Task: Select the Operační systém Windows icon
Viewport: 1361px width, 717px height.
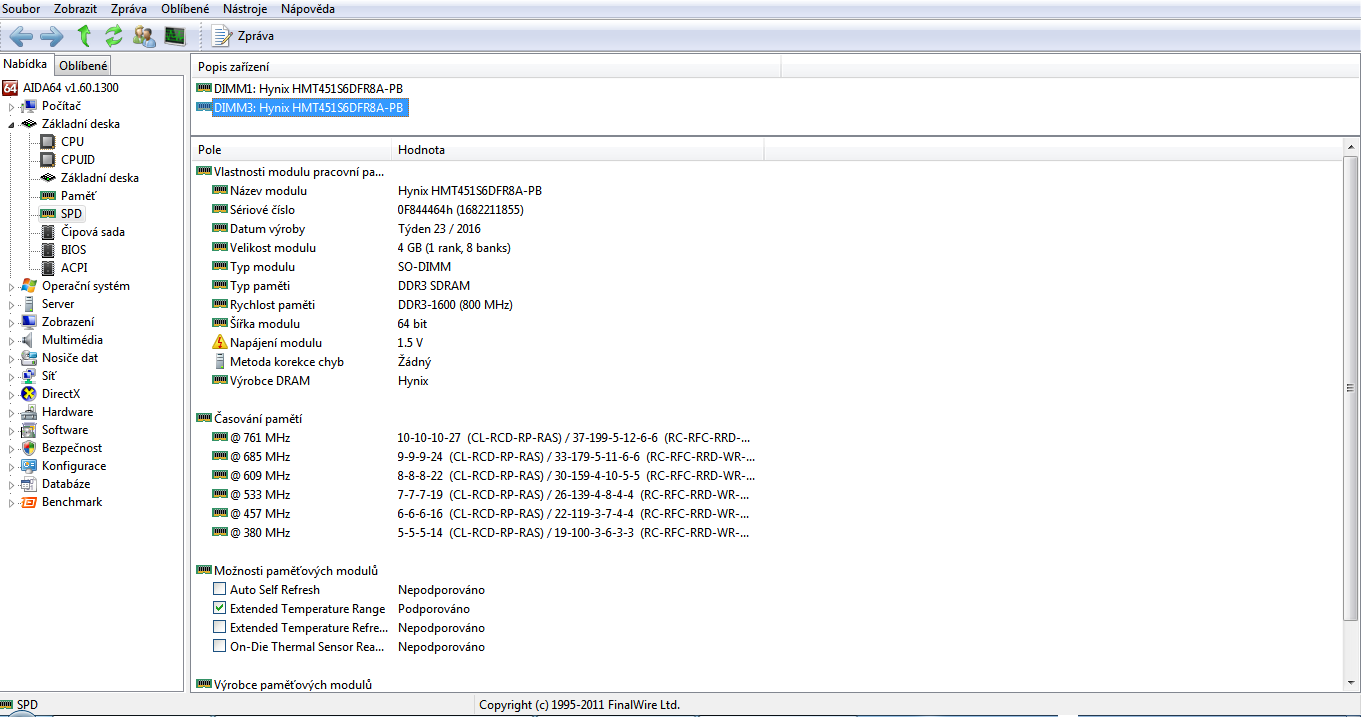Action: point(28,286)
